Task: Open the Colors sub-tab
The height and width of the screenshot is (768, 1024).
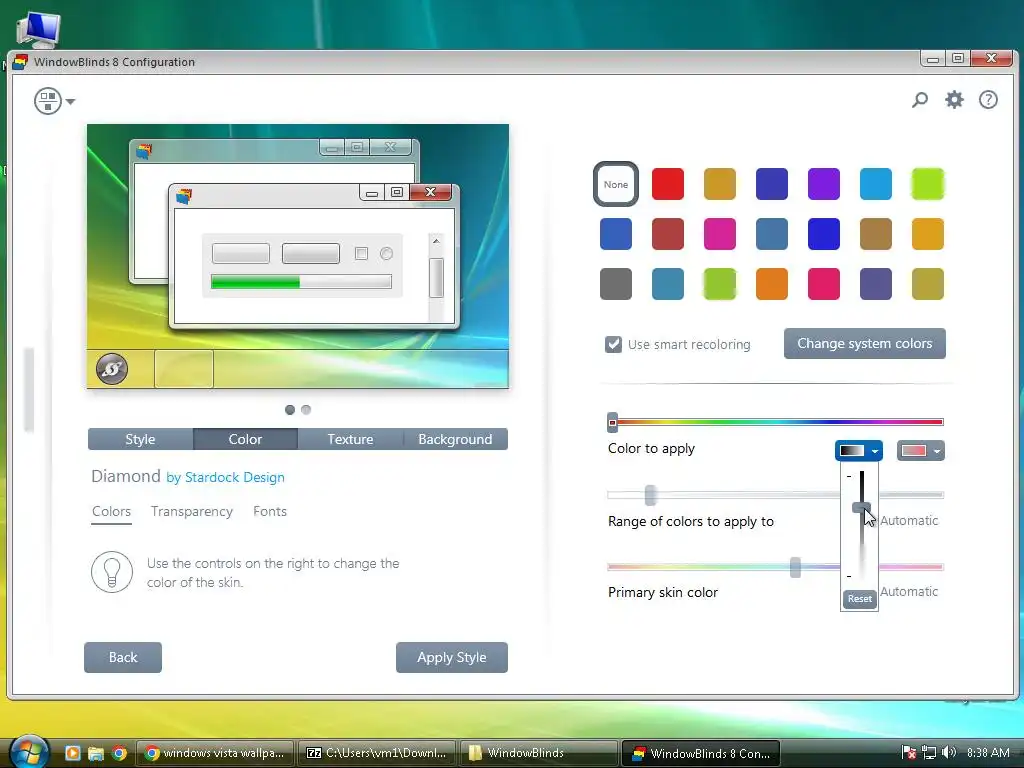Action: (112, 511)
